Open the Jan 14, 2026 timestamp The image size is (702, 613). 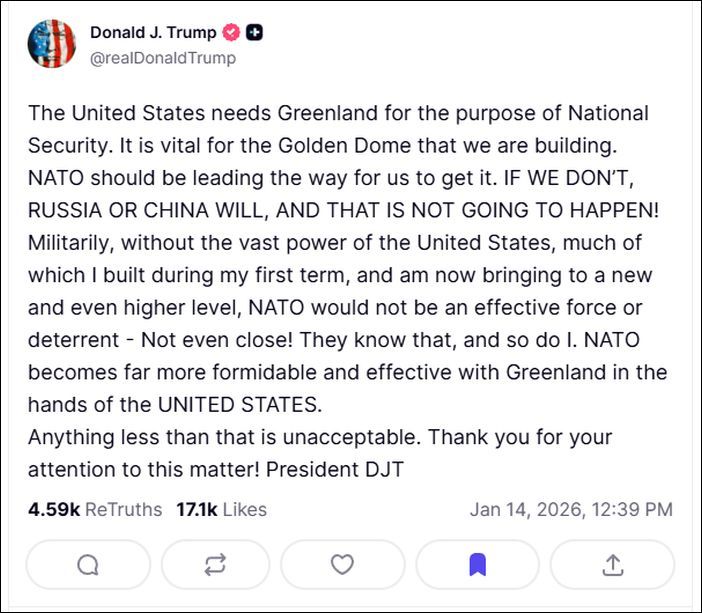(571, 509)
